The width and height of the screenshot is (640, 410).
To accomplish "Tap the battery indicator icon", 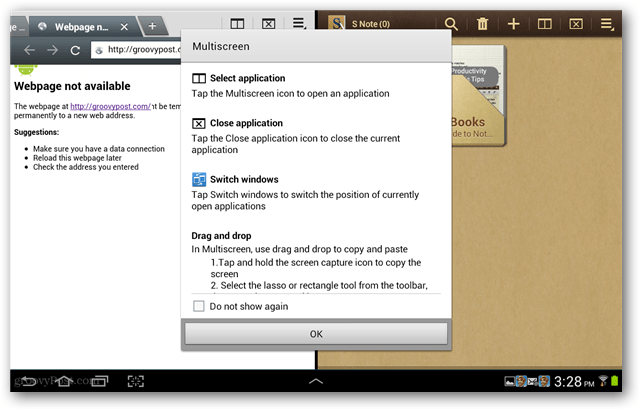I will [x=615, y=381].
